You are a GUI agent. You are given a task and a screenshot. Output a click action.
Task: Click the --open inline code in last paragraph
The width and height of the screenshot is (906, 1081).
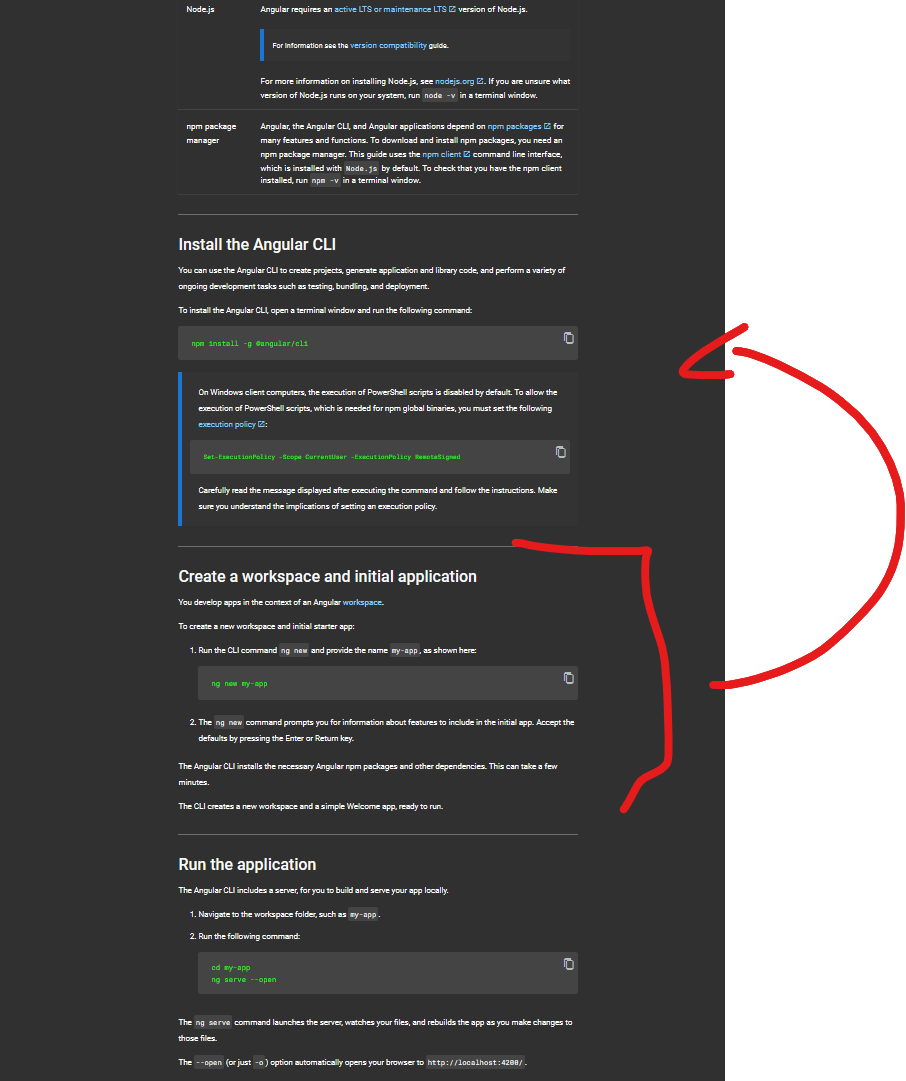(x=209, y=1062)
